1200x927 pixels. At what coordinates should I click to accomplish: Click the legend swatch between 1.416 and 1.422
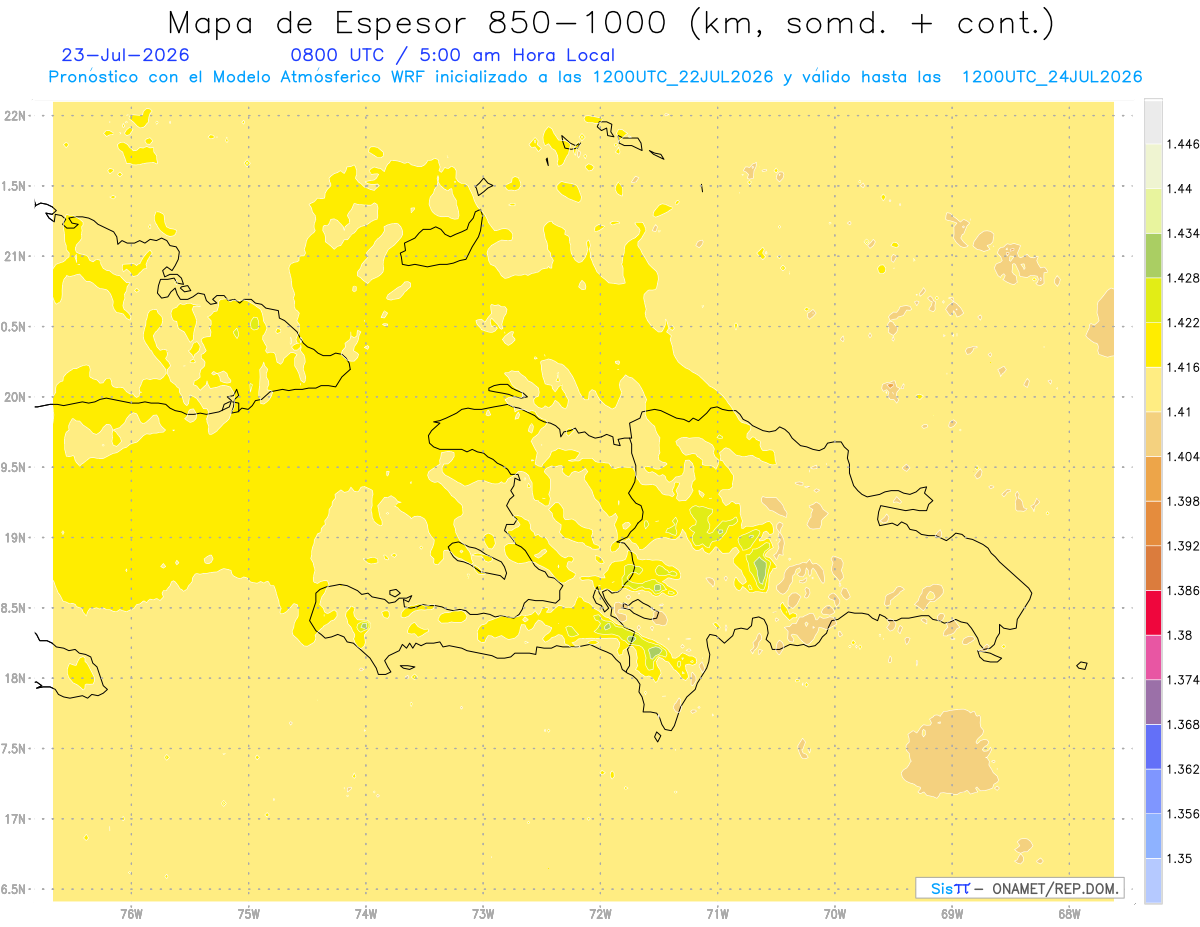(x=1153, y=345)
